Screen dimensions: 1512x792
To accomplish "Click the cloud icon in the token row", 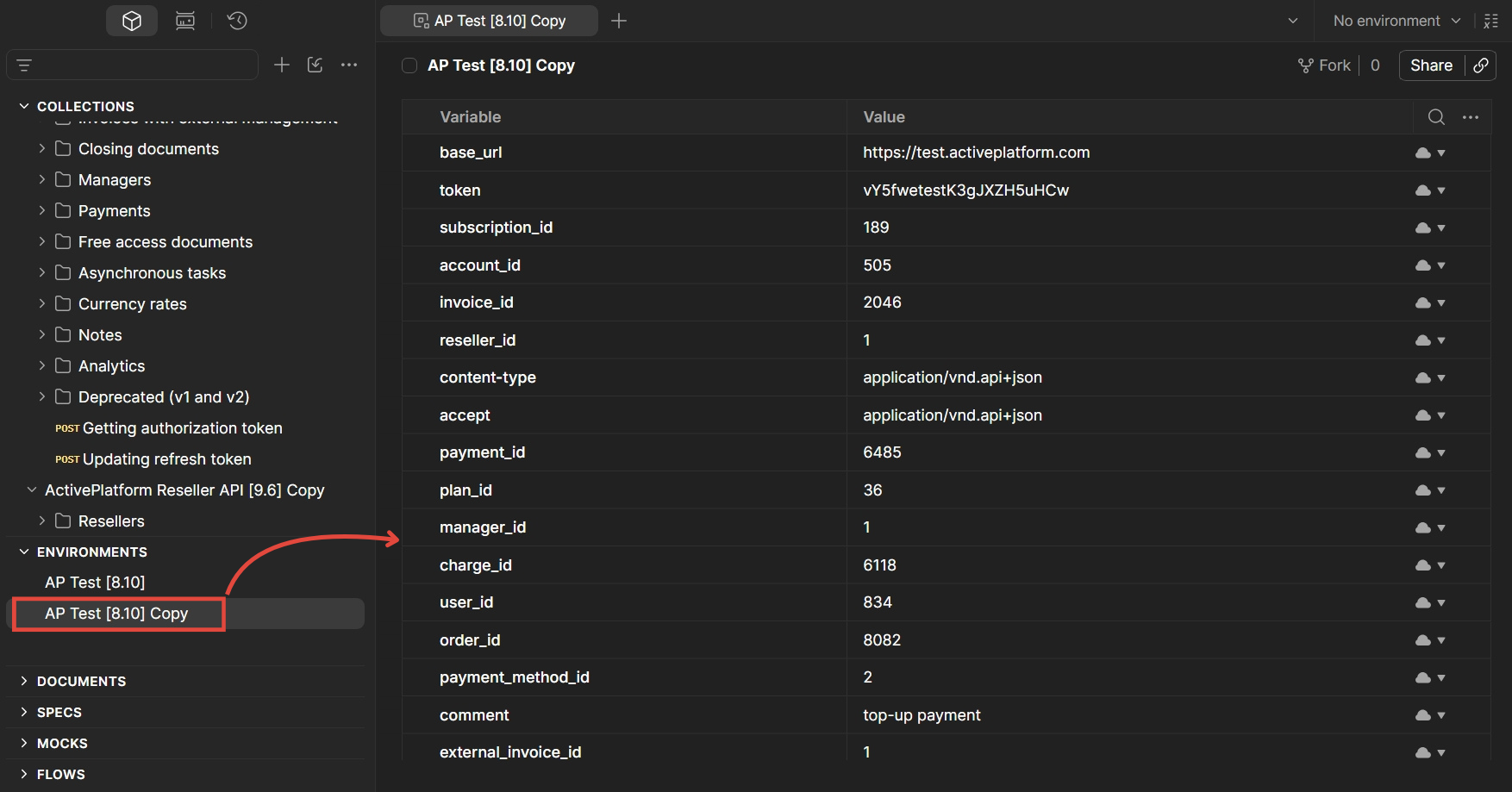I will (1423, 190).
